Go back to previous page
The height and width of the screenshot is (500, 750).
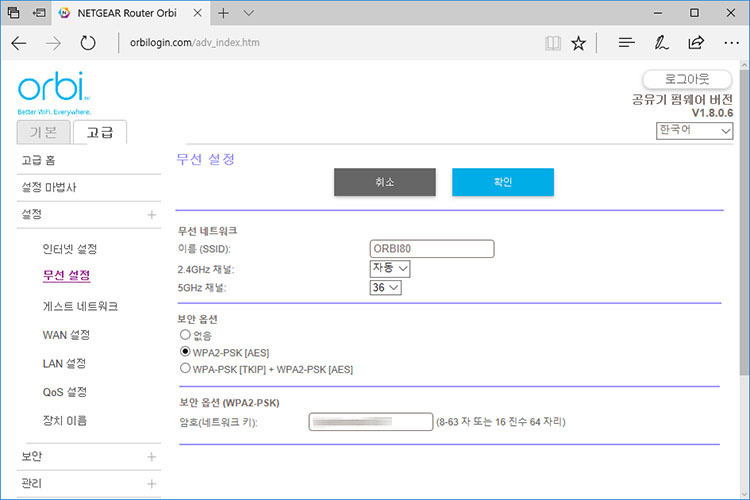pyautogui.click(x=19, y=43)
